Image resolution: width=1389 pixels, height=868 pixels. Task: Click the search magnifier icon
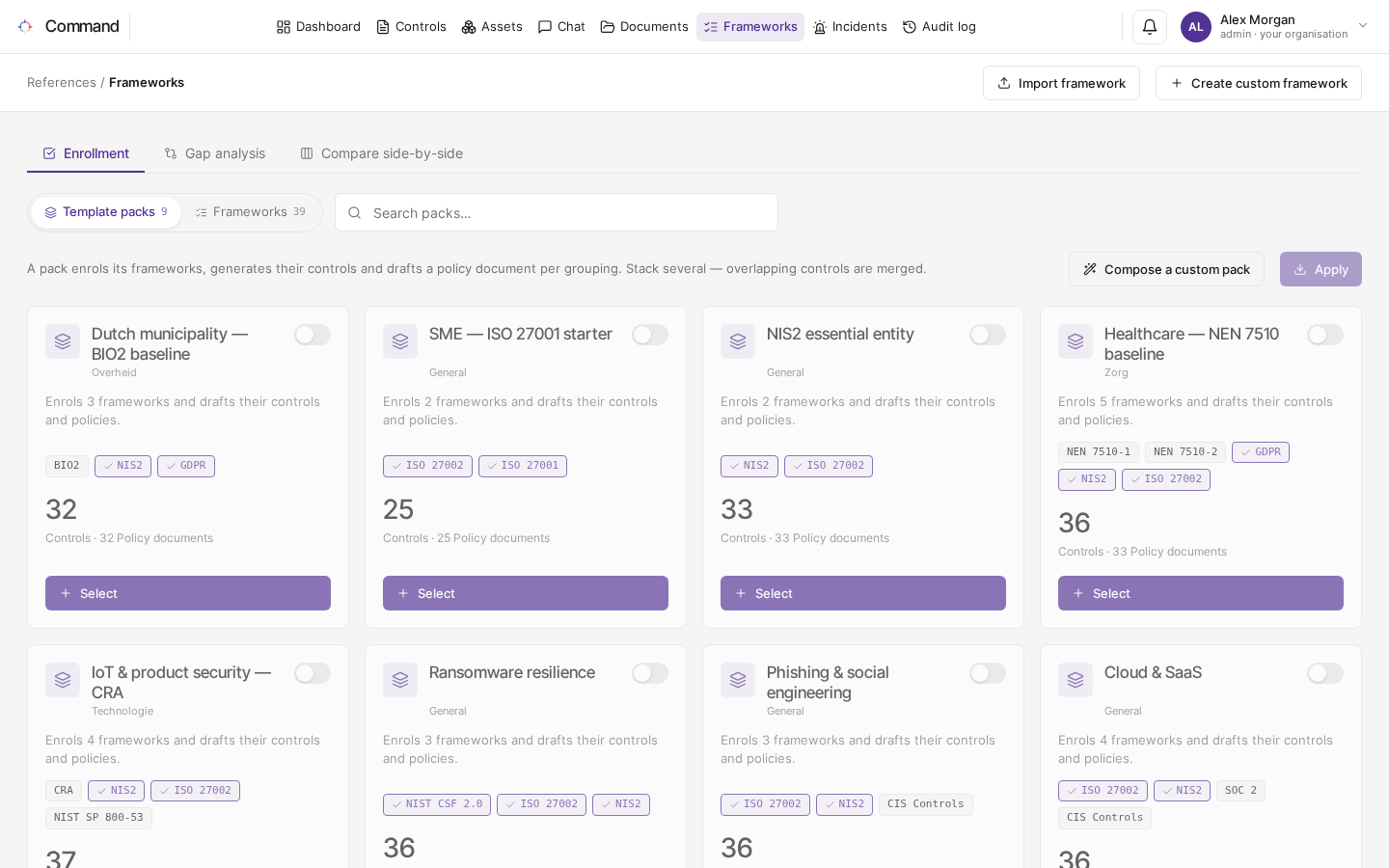(355, 213)
